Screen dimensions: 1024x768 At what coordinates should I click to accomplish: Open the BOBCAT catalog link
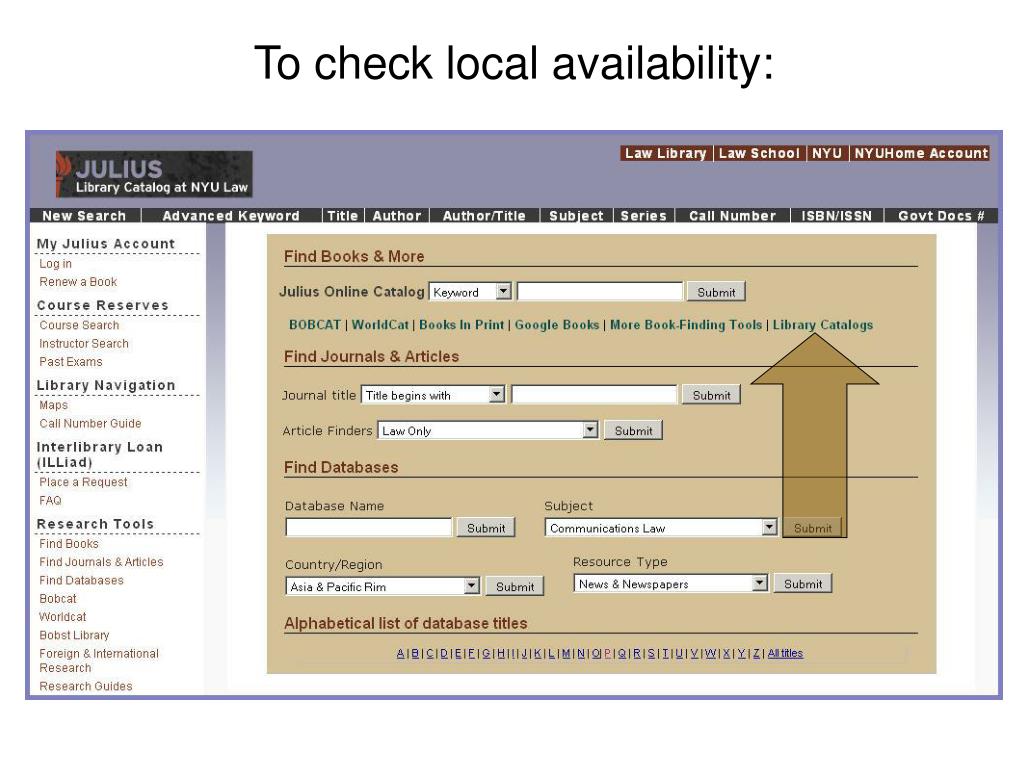315,325
